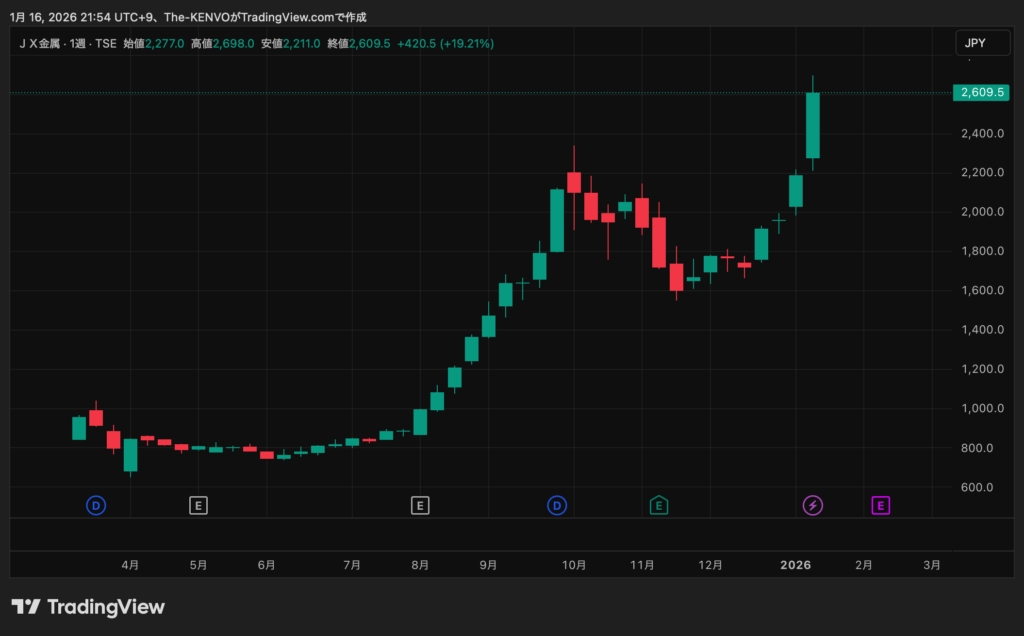
Task: Select the blue dividend D marker near October
Action: point(557,506)
